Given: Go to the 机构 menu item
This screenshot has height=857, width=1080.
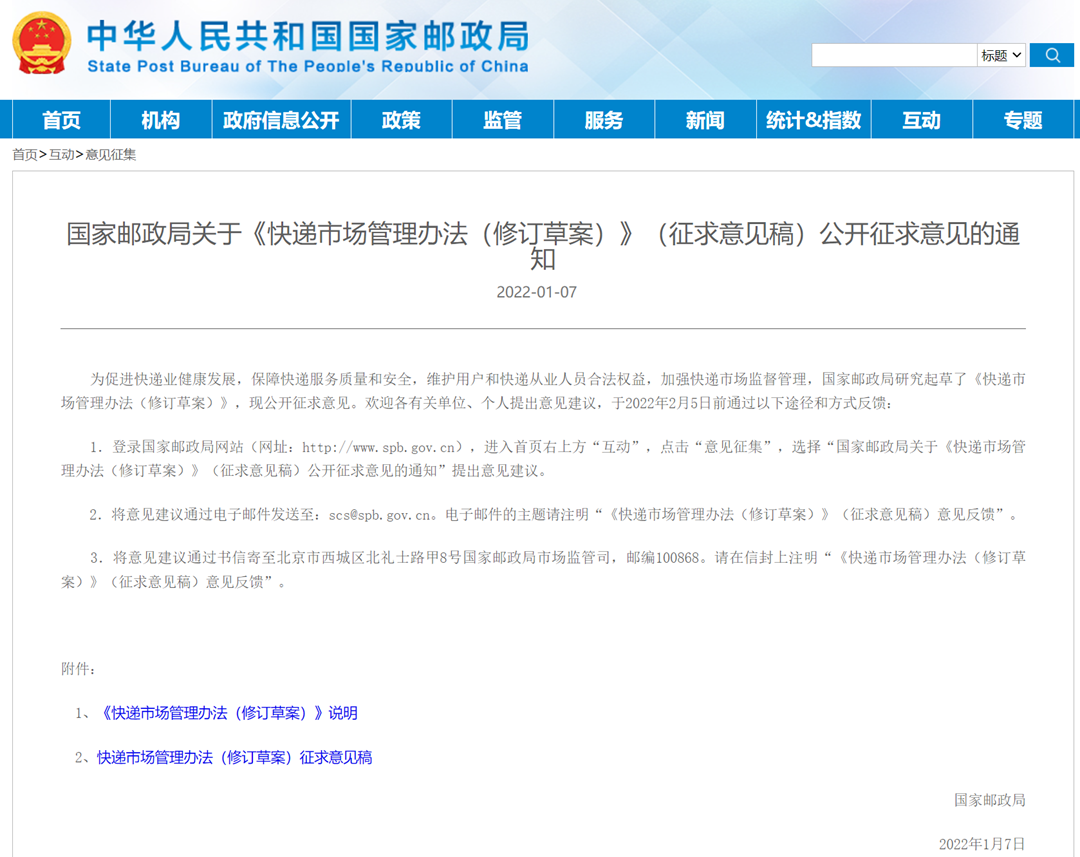Looking at the screenshot, I should point(160,120).
